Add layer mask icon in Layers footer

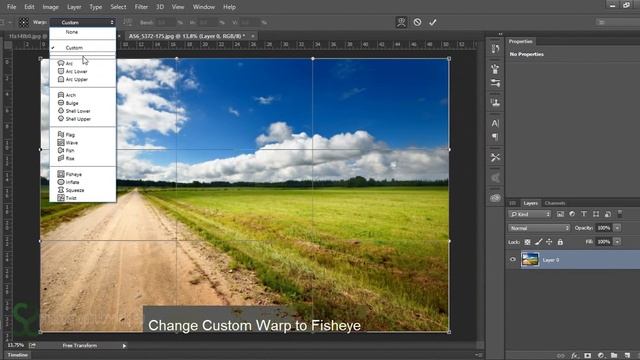pyautogui.click(x=588, y=356)
